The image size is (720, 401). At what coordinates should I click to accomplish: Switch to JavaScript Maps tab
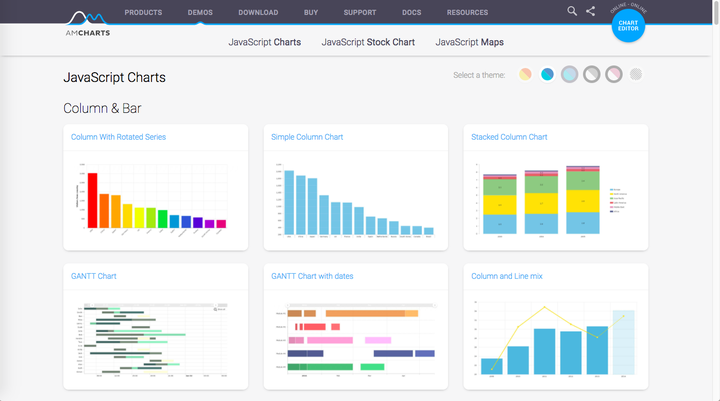[x=469, y=42]
